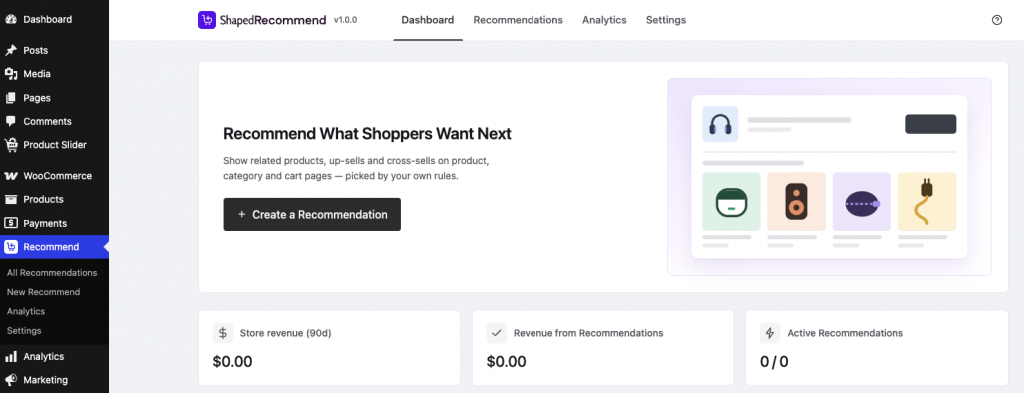This screenshot has height=393, width=1024.
Task: Switch to the Recommendations tab
Action: (518, 20)
